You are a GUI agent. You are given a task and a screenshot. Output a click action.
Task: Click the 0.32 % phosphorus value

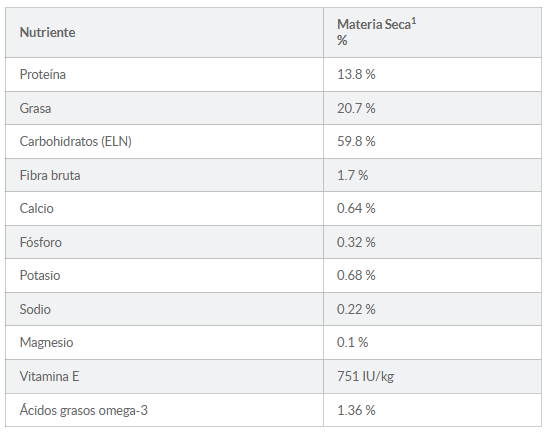click(x=356, y=242)
